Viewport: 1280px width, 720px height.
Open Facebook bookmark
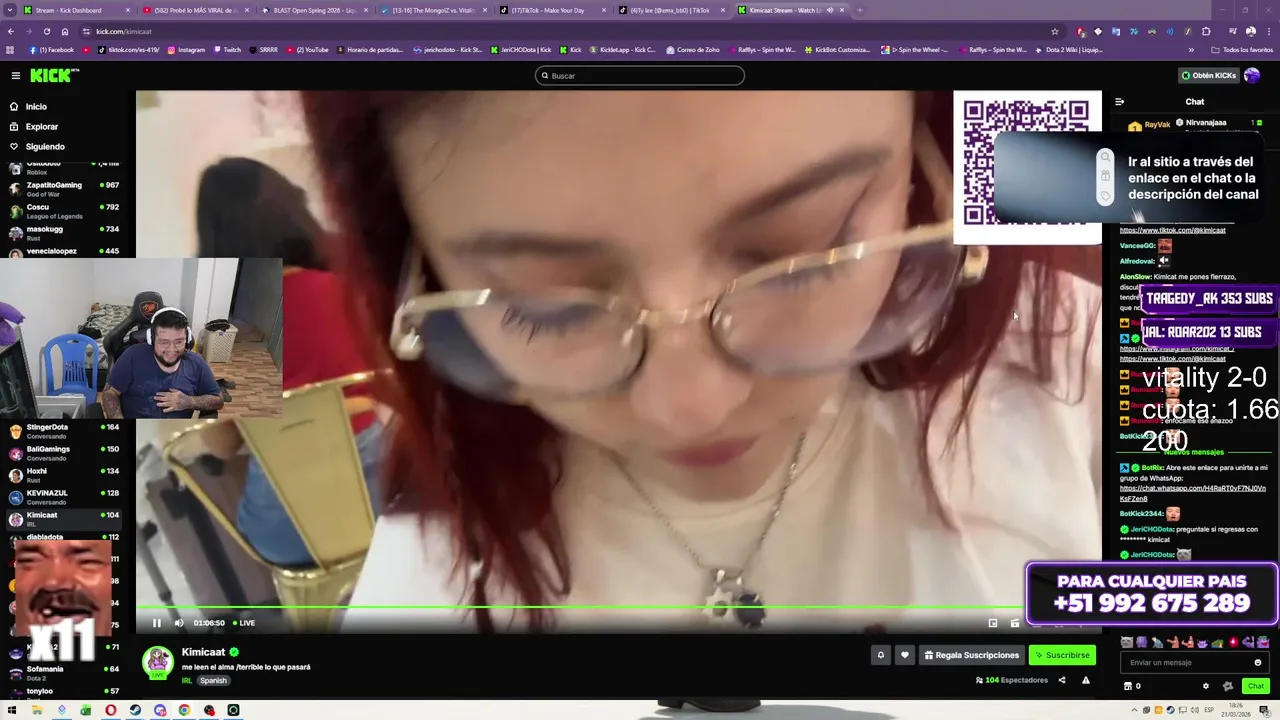coord(51,50)
